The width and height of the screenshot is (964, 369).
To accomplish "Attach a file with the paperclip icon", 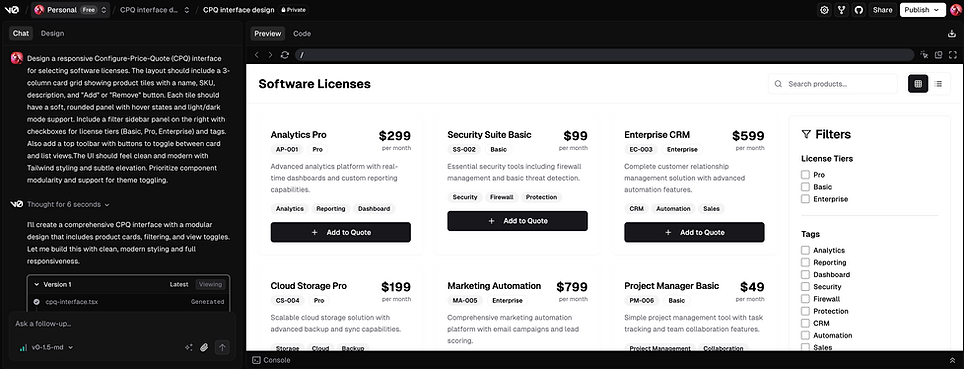I will tap(205, 347).
